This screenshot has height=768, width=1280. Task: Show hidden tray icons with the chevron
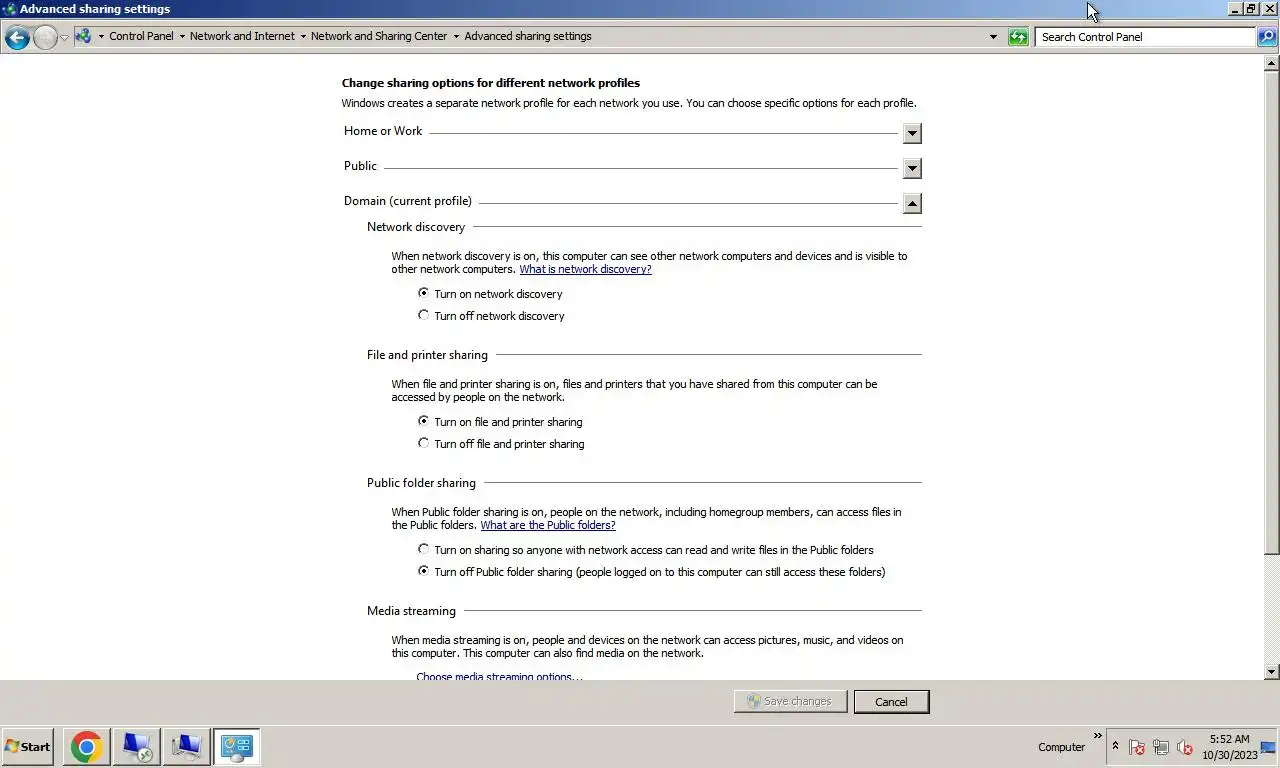(x=1115, y=746)
